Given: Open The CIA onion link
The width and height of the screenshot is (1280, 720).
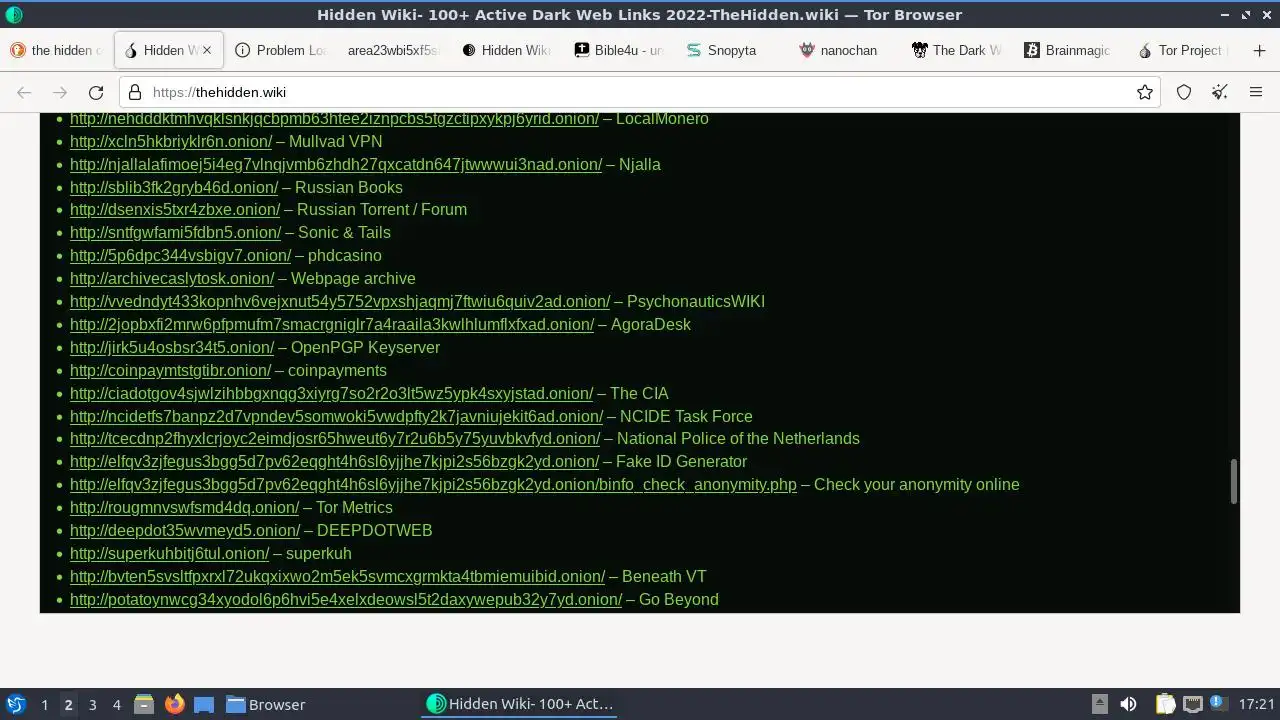Looking at the screenshot, I should pos(331,394).
